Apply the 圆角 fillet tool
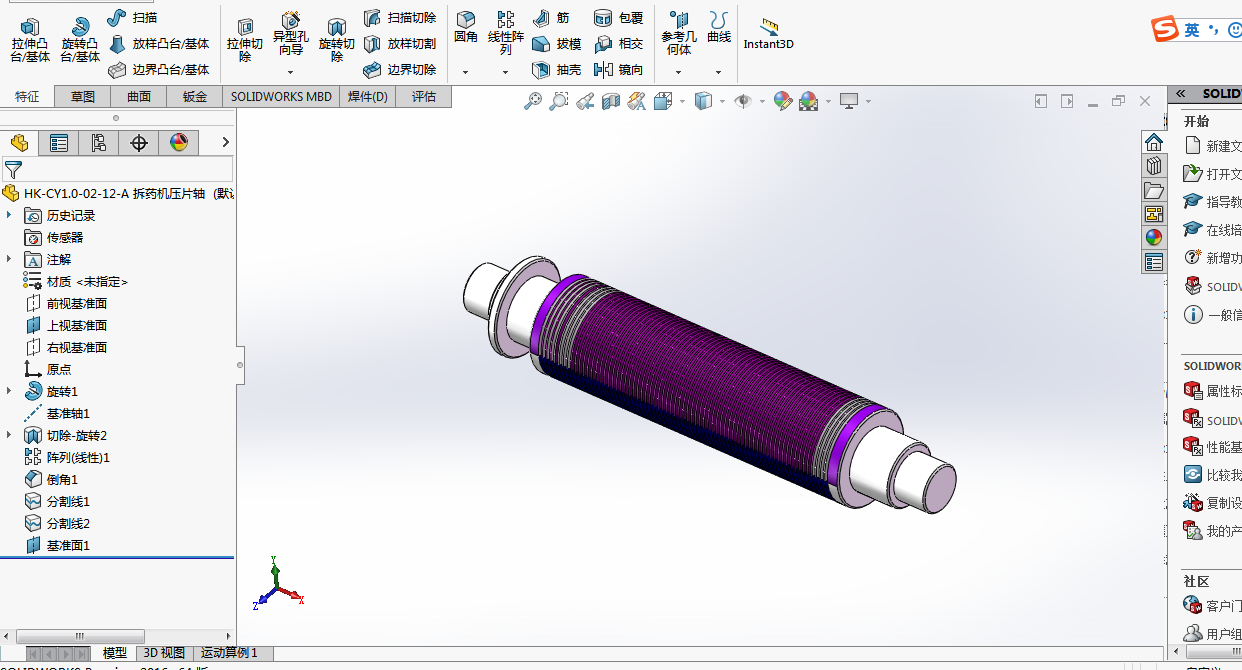Image resolution: width=1242 pixels, height=670 pixels. 466,28
